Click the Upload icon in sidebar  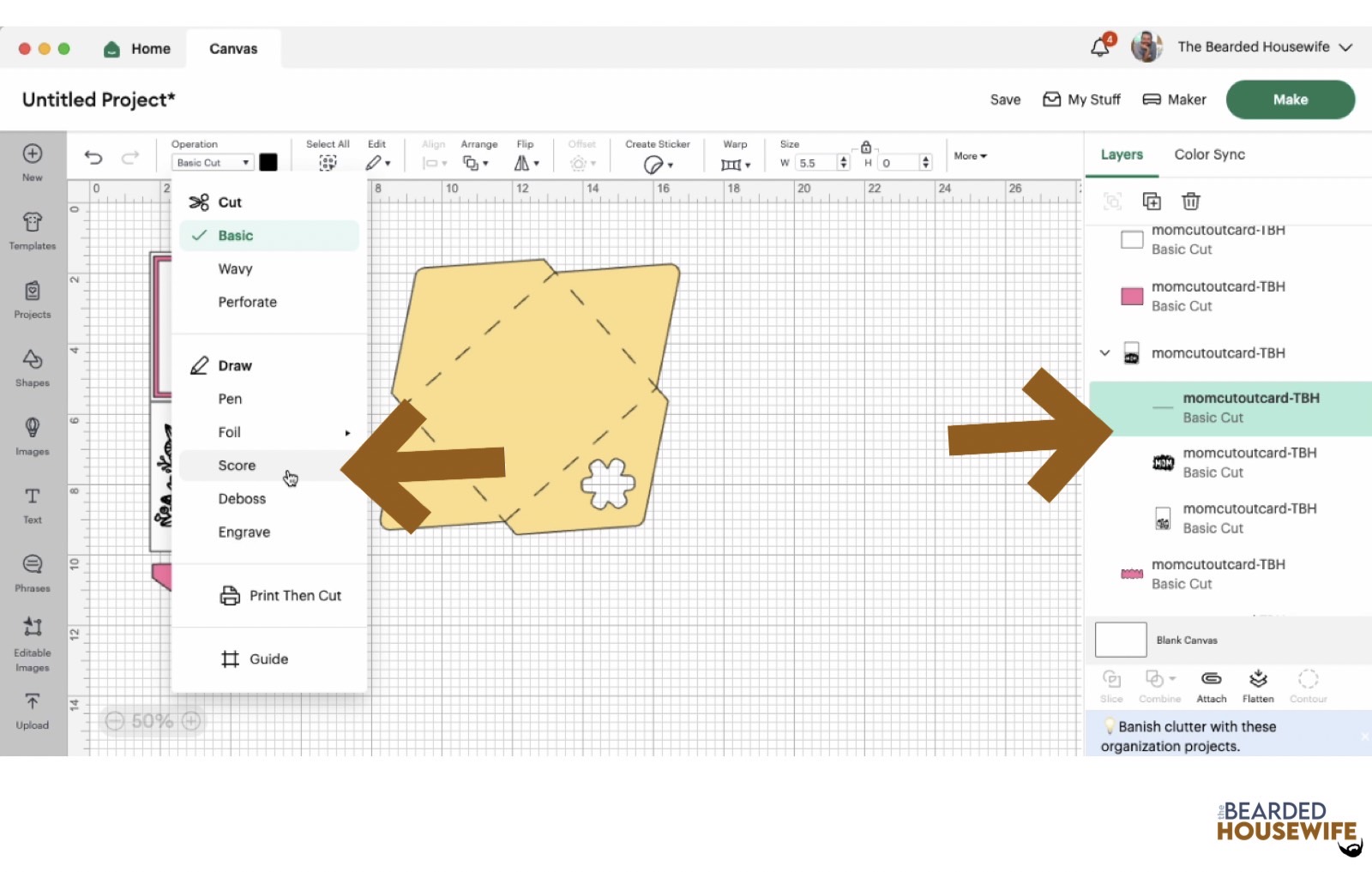coord(33,711)
